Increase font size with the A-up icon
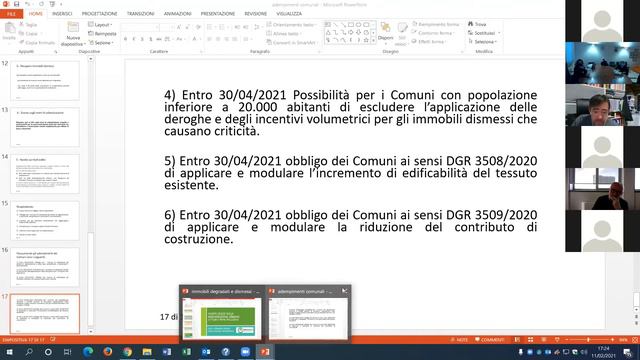 tap(178, 27)
